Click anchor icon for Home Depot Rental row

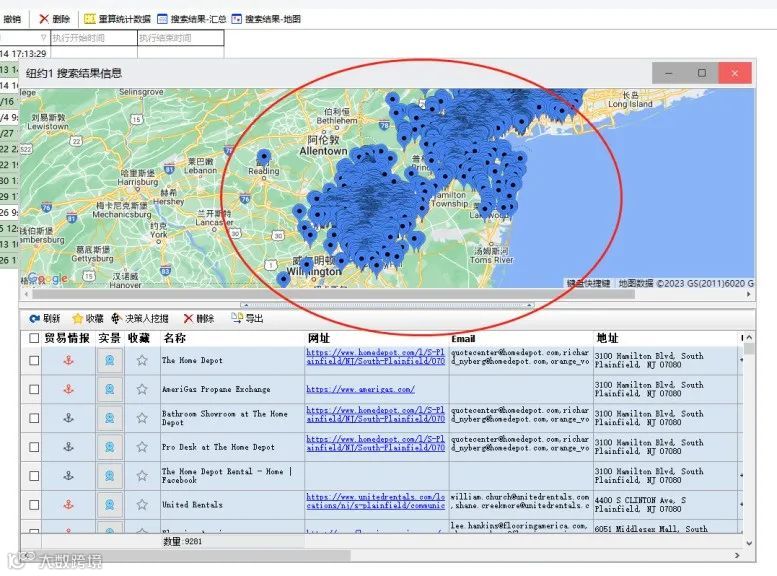click(68, 475)
